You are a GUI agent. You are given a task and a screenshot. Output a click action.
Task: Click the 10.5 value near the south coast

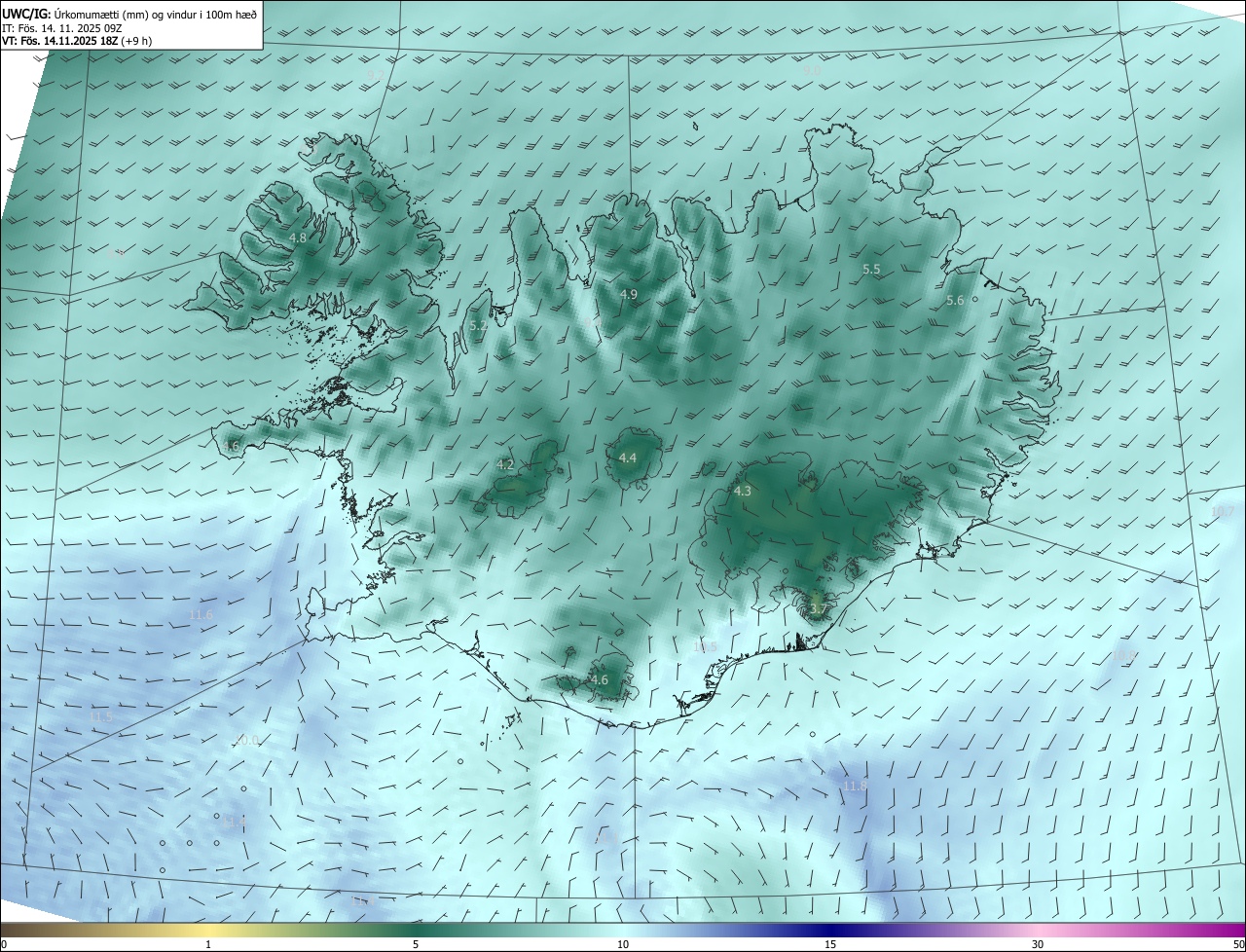point(705,647)
